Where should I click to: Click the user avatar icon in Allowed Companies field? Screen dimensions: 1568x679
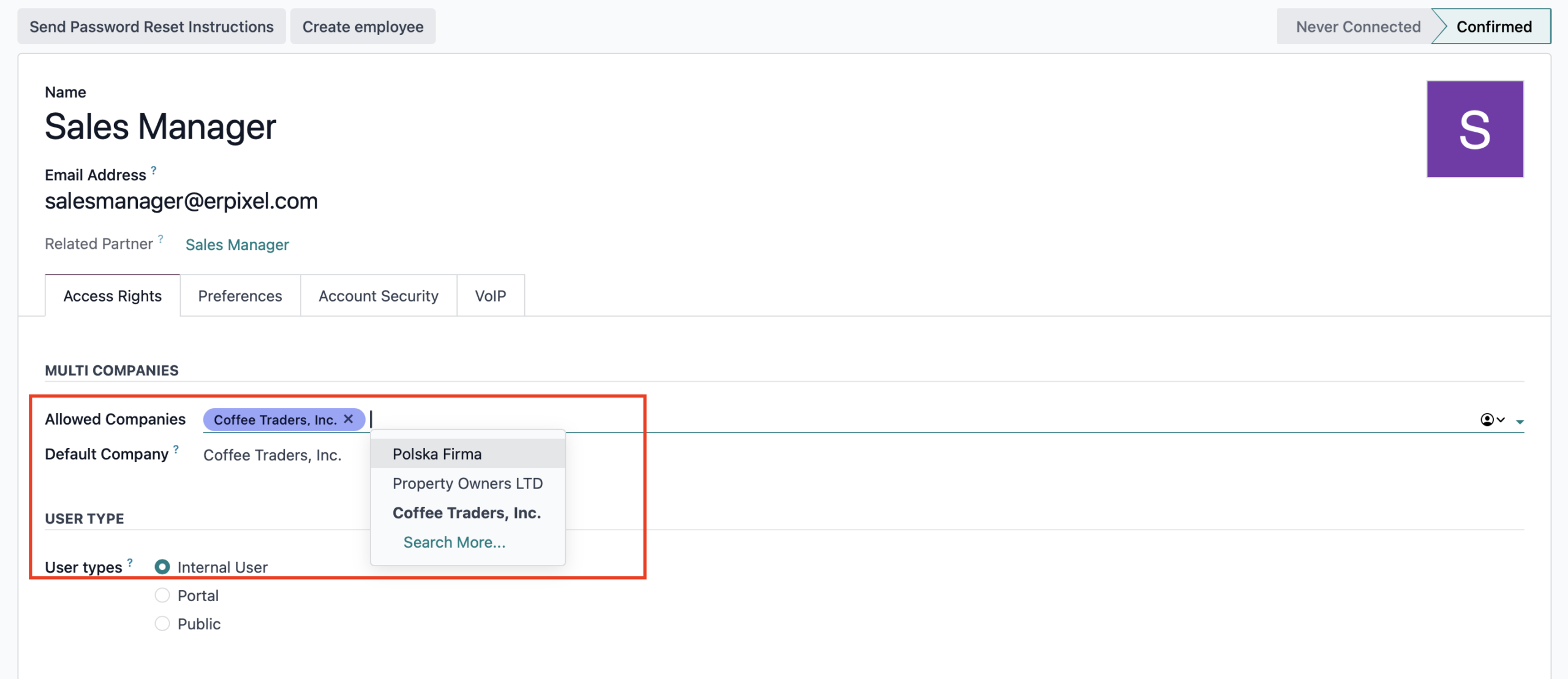coord(1487,420)
